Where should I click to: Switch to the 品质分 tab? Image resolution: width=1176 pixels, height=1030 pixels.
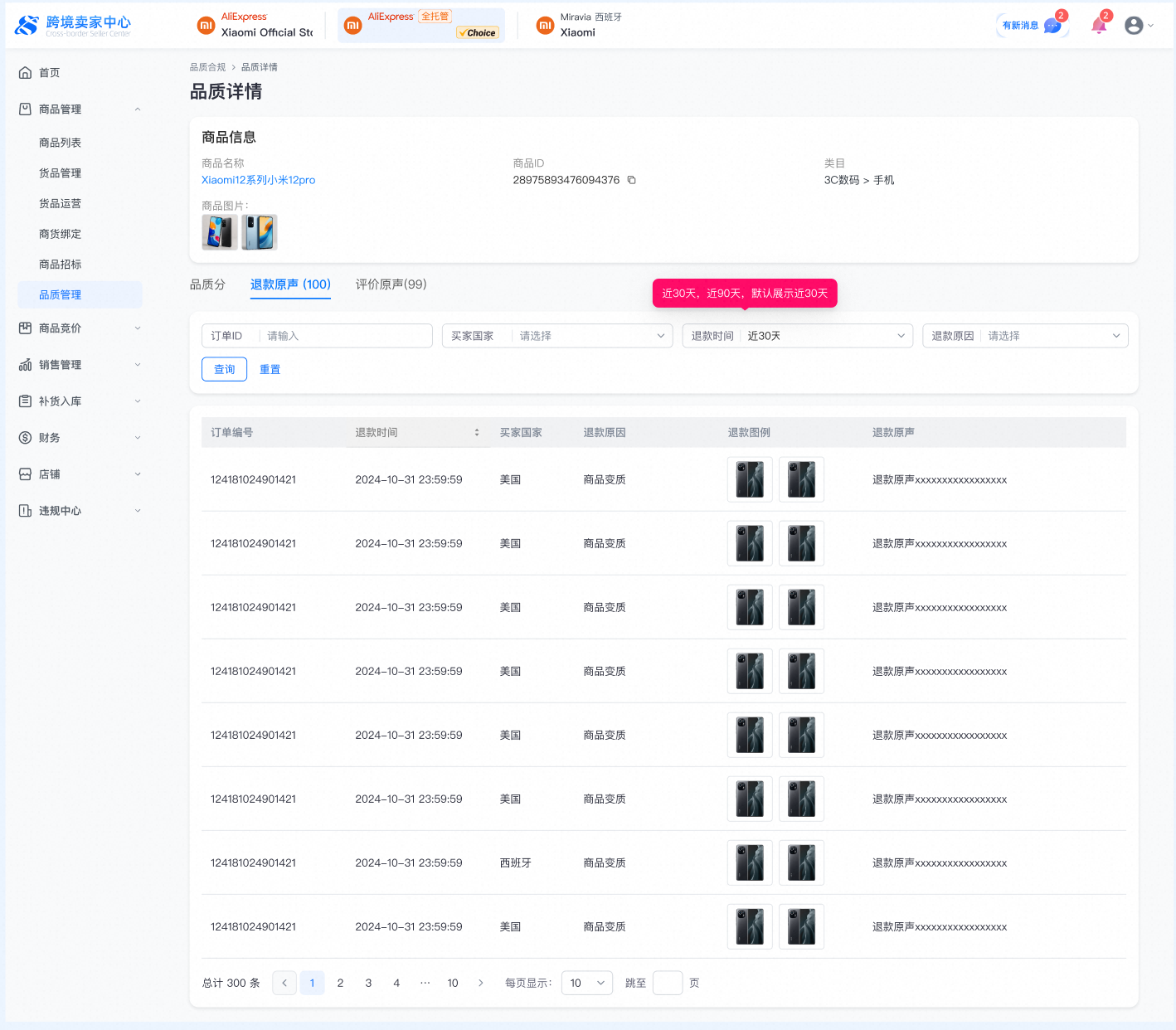coord(207,284)
